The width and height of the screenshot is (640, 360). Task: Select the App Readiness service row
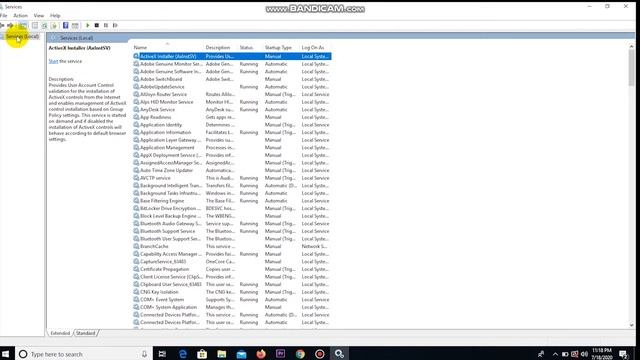coord(232,117)
